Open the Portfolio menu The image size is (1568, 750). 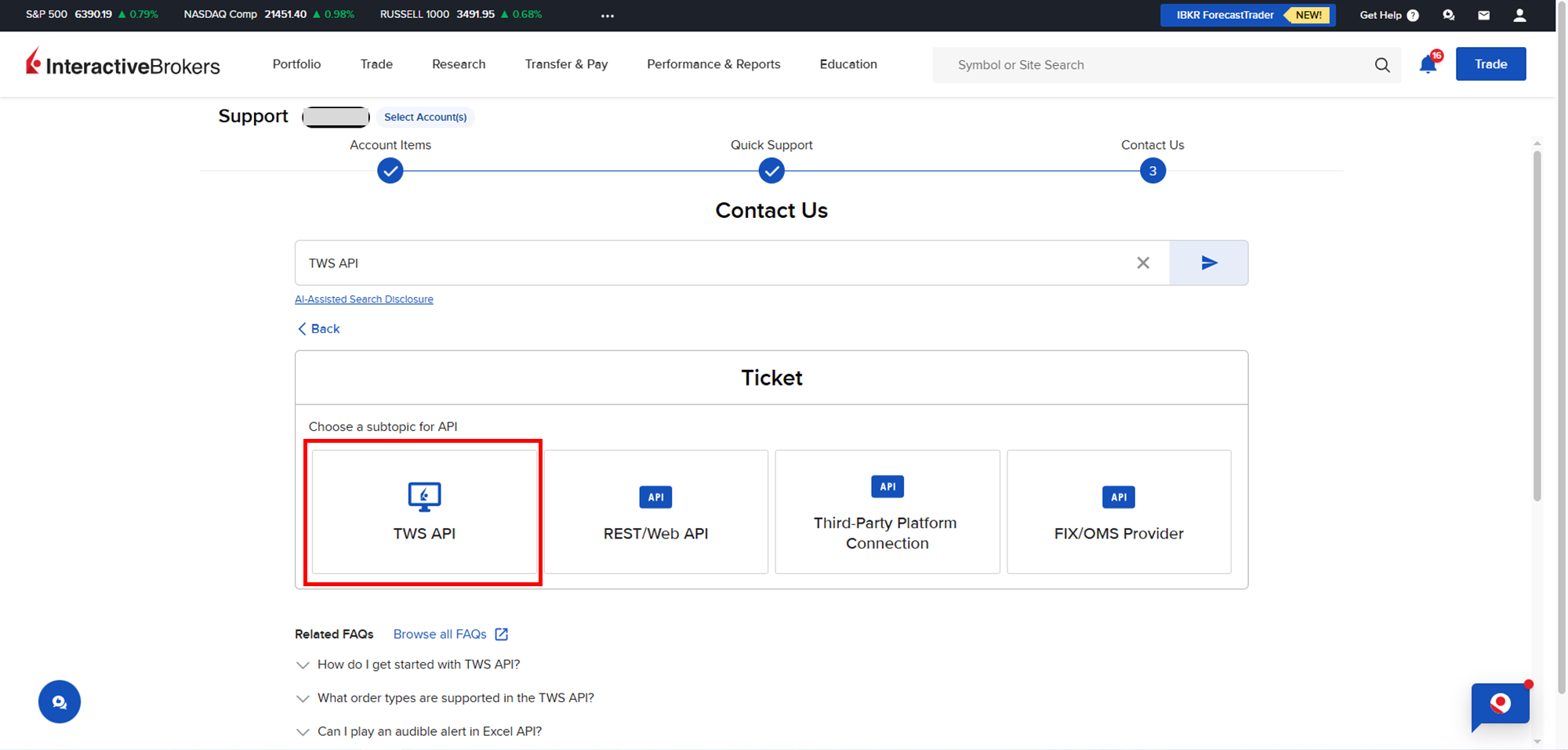tap(296, 64)
